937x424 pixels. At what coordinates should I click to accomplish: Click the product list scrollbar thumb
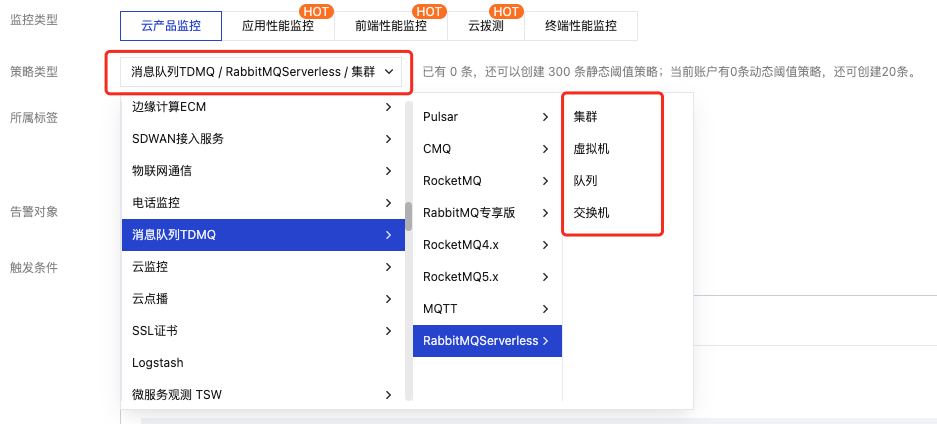pyautogui.click(x=409, y=216)
